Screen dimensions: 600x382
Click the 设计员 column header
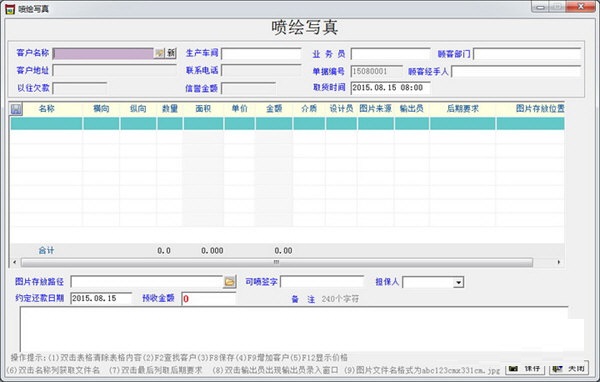tap(341, 109)
